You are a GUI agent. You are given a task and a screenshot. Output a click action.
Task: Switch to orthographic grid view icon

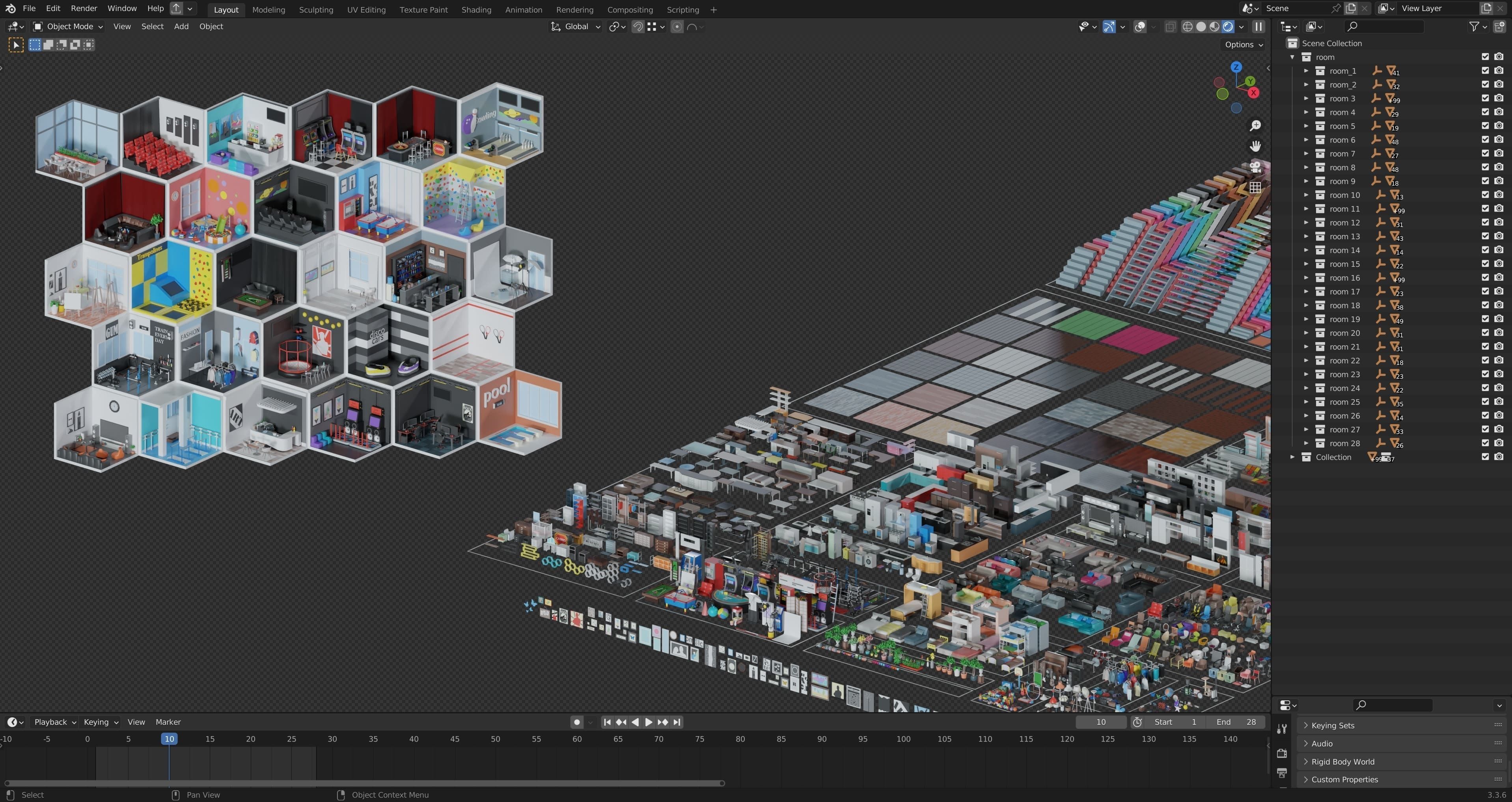pyautogui.click(x=1255, y=187)
